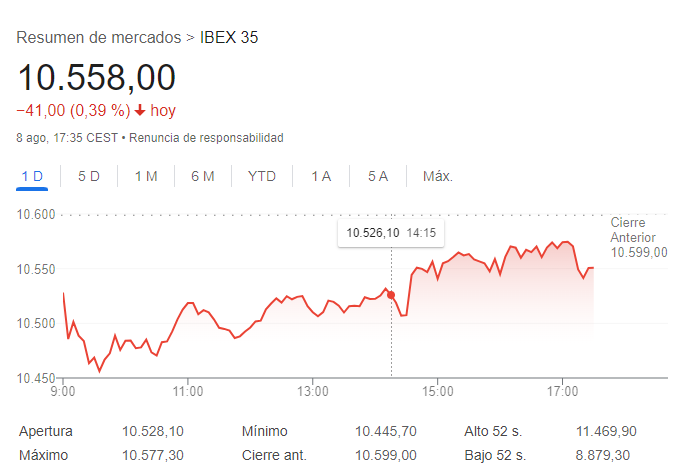This screenshot has height=472, width=695.
Task: Click the 10.526,10 14:15 chart tooltip
Action: click(393, 233)
